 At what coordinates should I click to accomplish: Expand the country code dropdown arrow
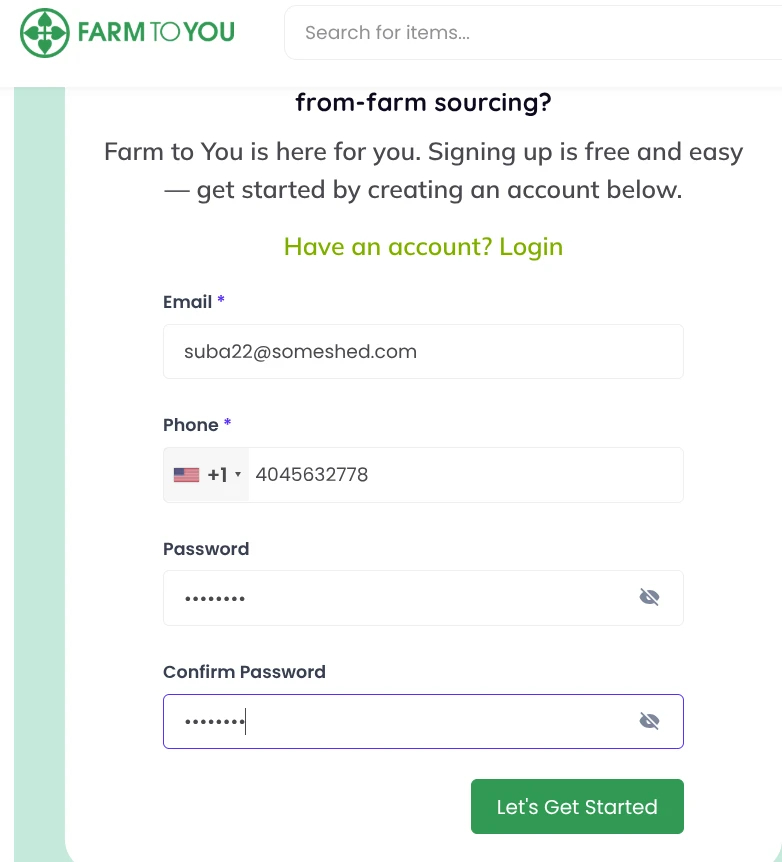coord(238,475)
